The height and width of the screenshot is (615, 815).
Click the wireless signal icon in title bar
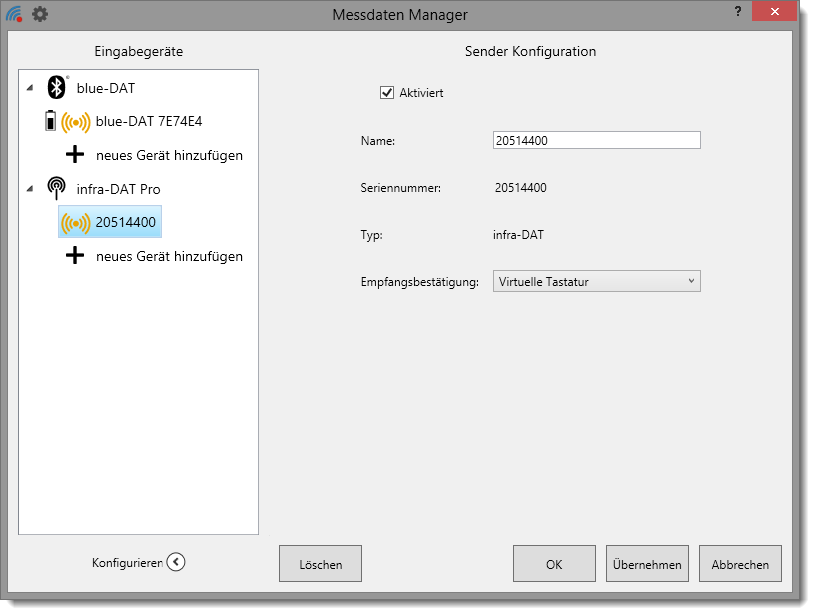[14, 14]
